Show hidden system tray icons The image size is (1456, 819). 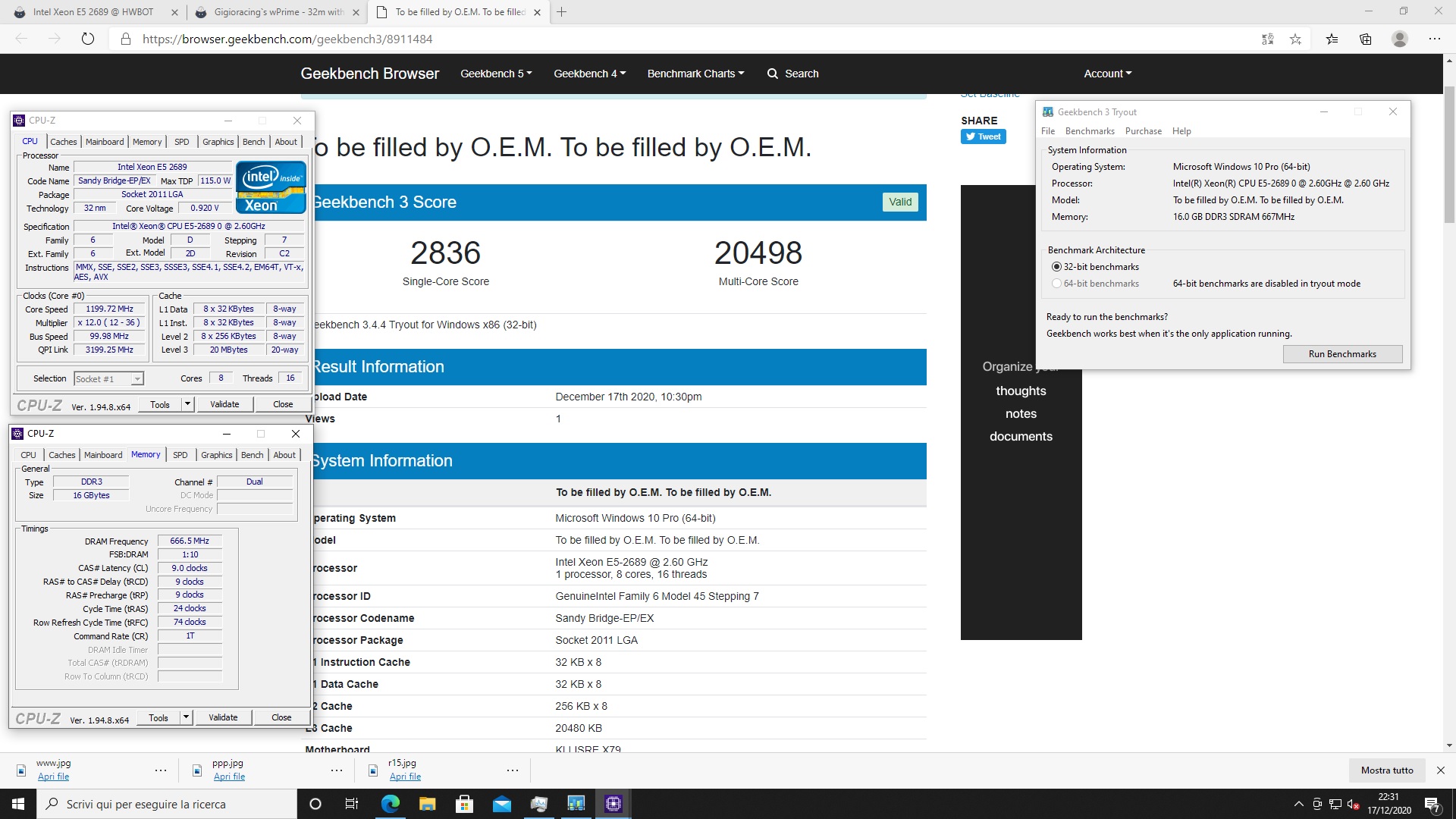coord(1298,804)
